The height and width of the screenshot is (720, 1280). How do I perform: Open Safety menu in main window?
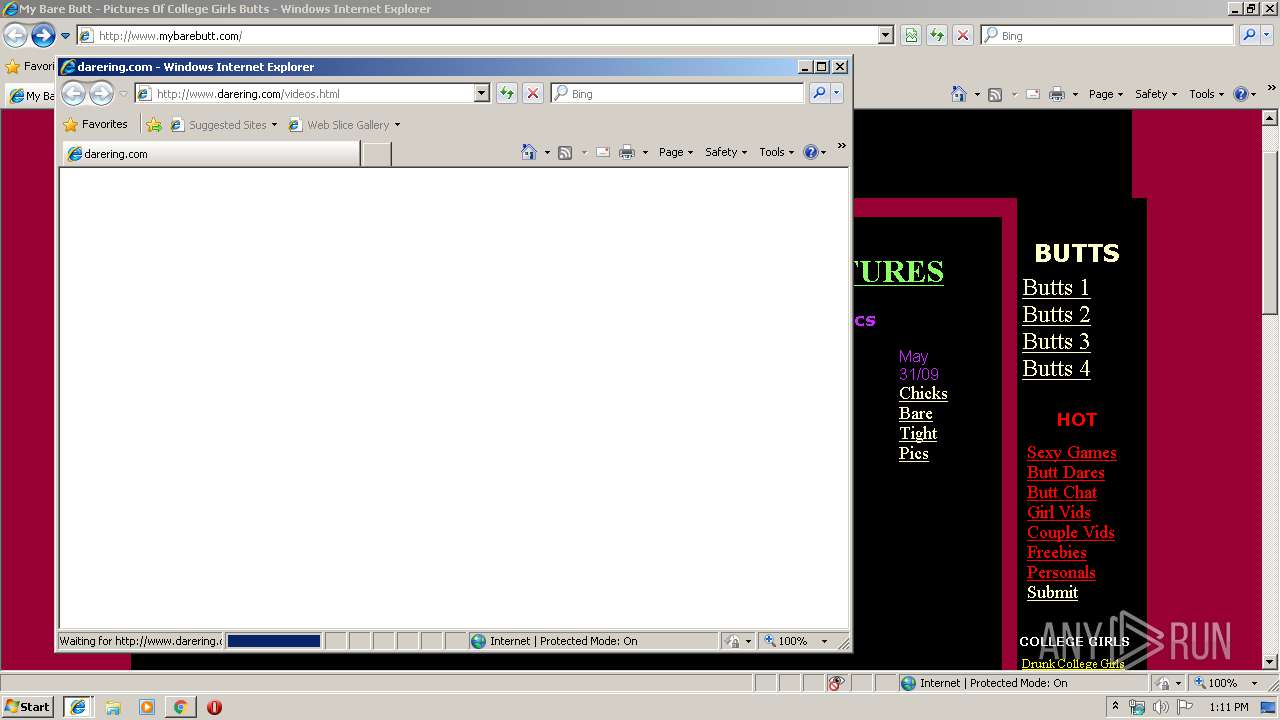(1156, 94)
